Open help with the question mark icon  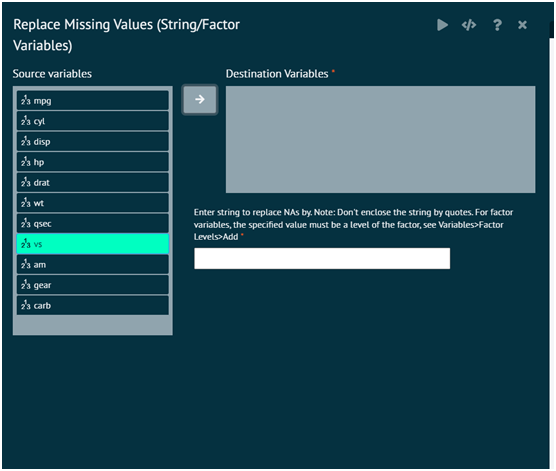497,25
